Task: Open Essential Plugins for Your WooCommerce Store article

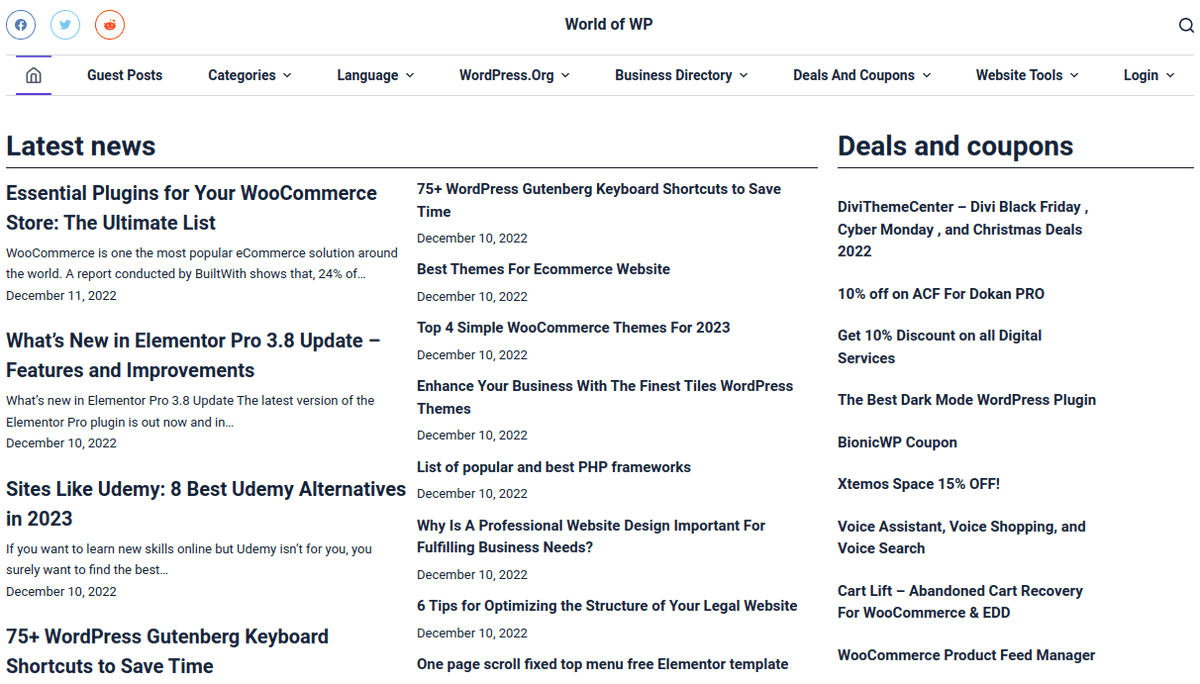Action: [192, 208]
